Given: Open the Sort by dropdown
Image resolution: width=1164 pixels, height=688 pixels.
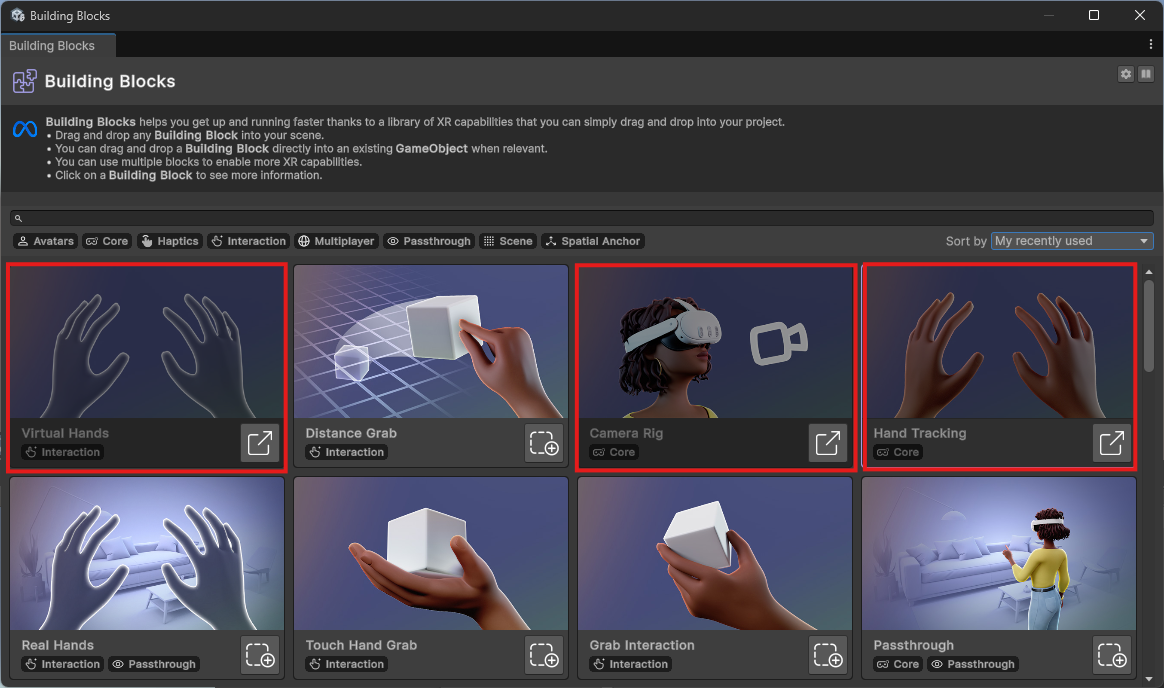Looking at the screenshot, I should [x=1072, y=241].
